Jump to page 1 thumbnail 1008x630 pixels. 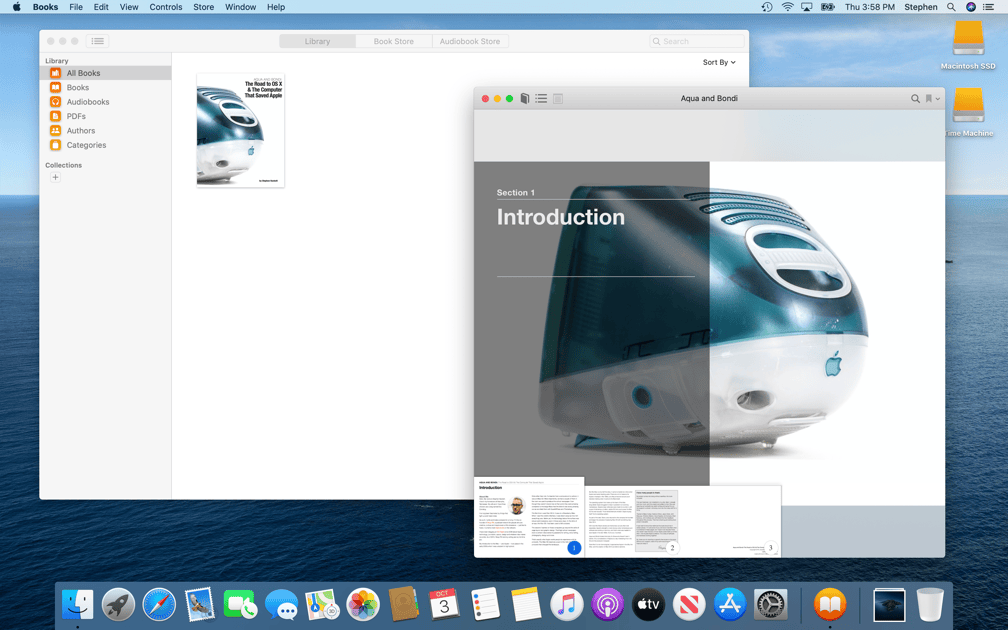[529, 517]
